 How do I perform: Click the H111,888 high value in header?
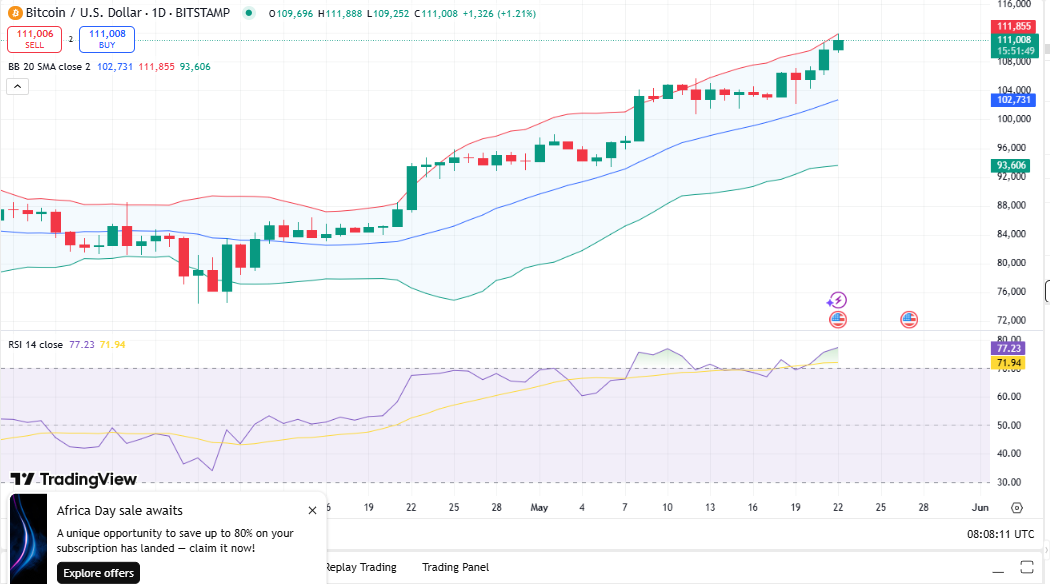coord(340,13)
